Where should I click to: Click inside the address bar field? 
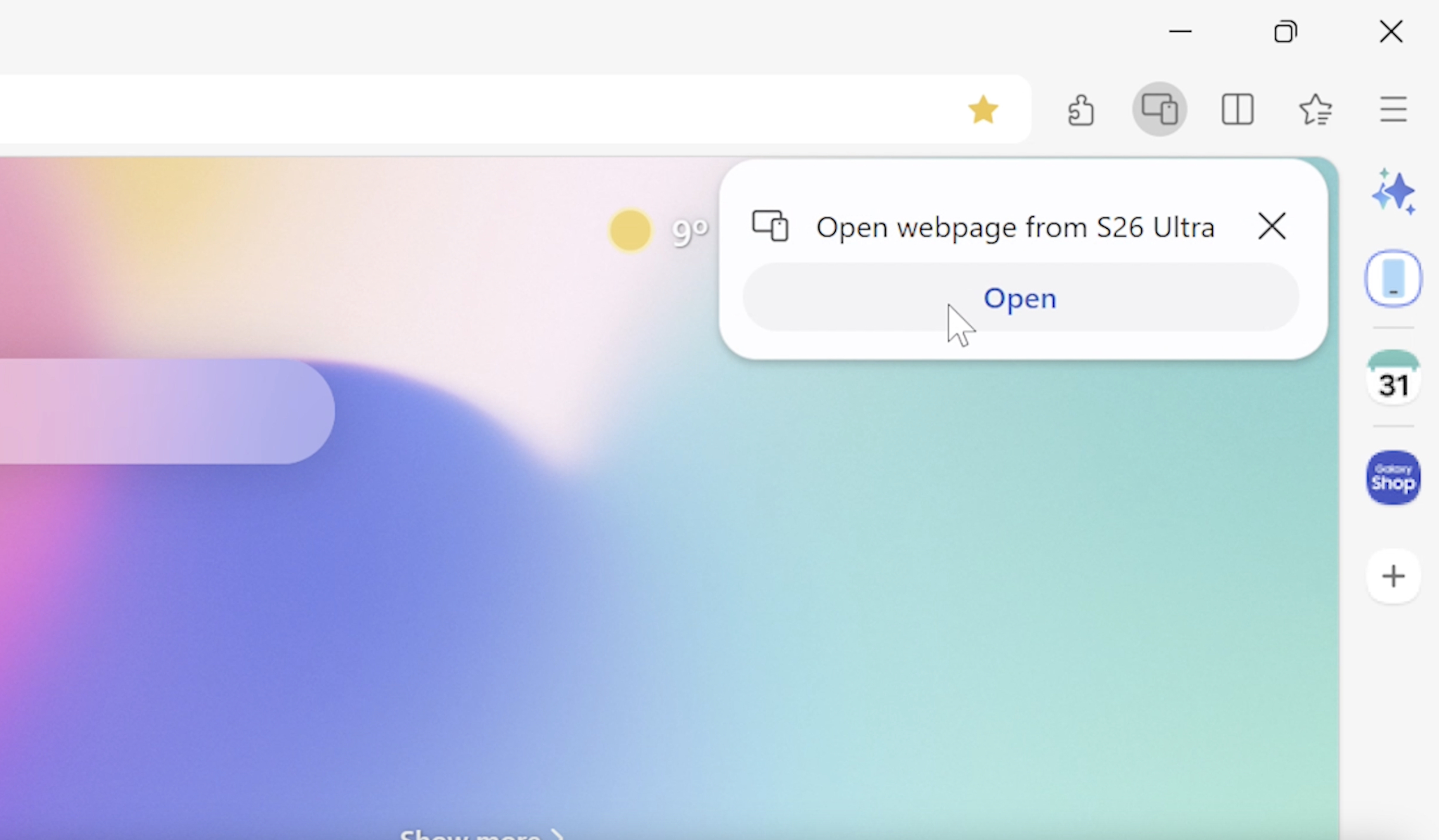click(457, 109)
